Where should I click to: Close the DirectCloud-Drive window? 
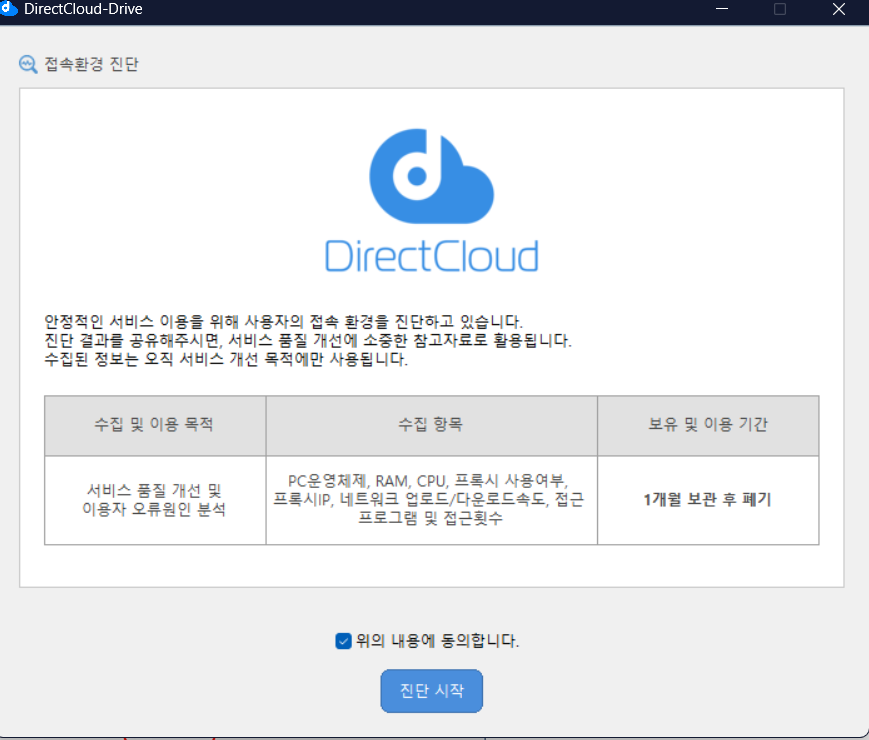click(x=839, y=9)
